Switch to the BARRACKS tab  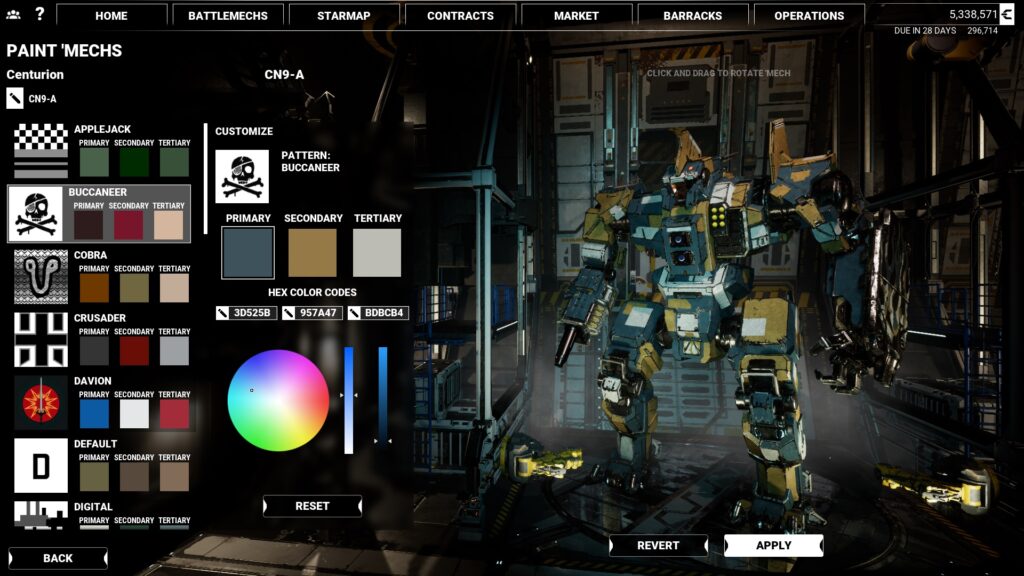click(x=693, y=15)
